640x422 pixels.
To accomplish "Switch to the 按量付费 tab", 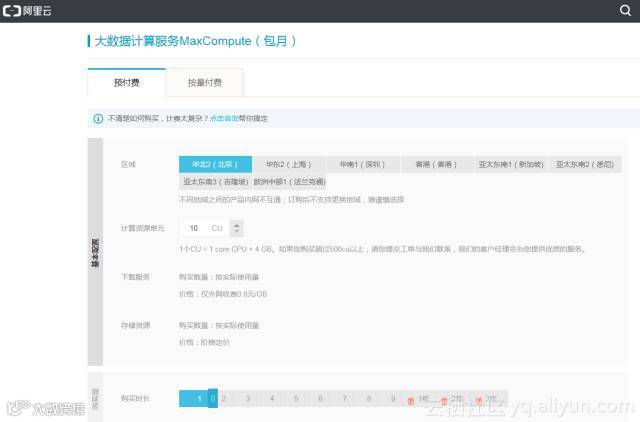I will 204,82.
